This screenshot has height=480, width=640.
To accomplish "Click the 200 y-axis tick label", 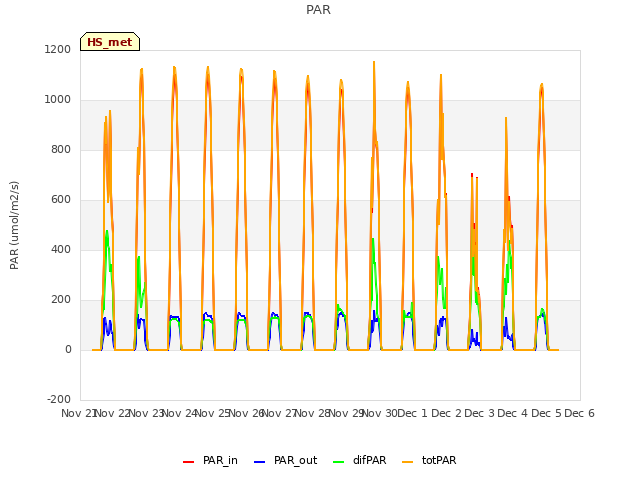I will (61, 300).
